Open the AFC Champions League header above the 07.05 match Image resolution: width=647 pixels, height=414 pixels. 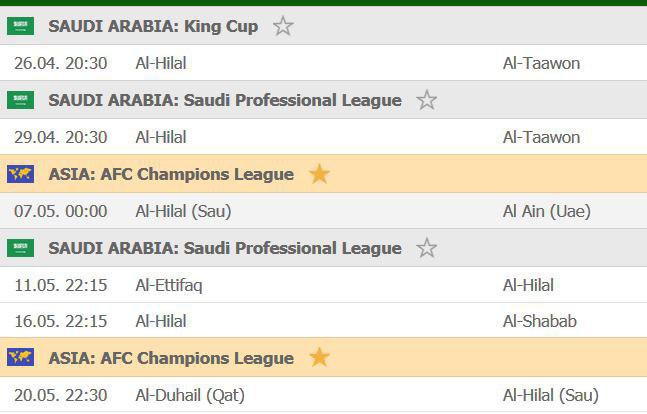[x=171, y=174]
